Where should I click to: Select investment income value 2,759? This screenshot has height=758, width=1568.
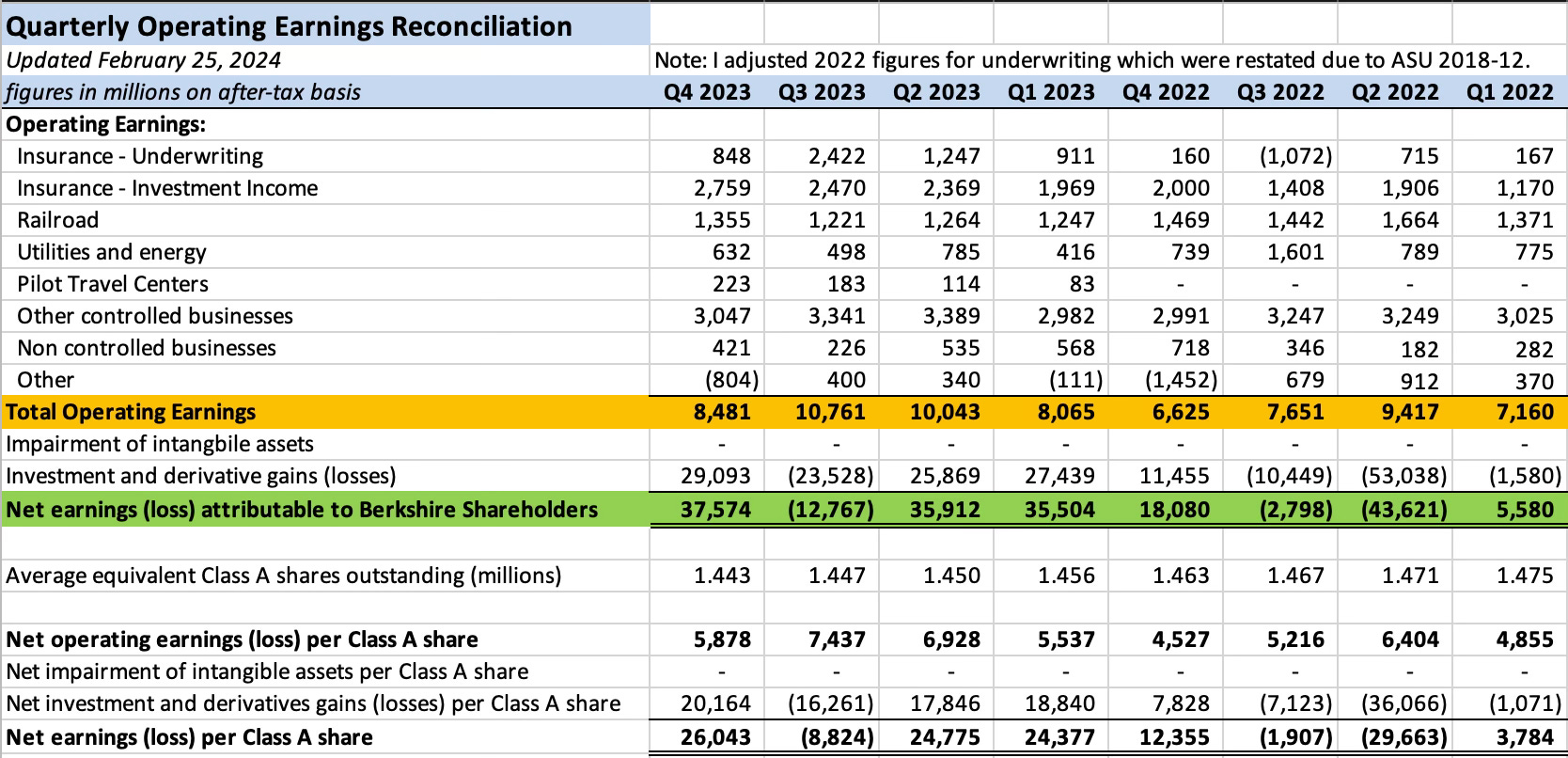(x=722, y=188)
